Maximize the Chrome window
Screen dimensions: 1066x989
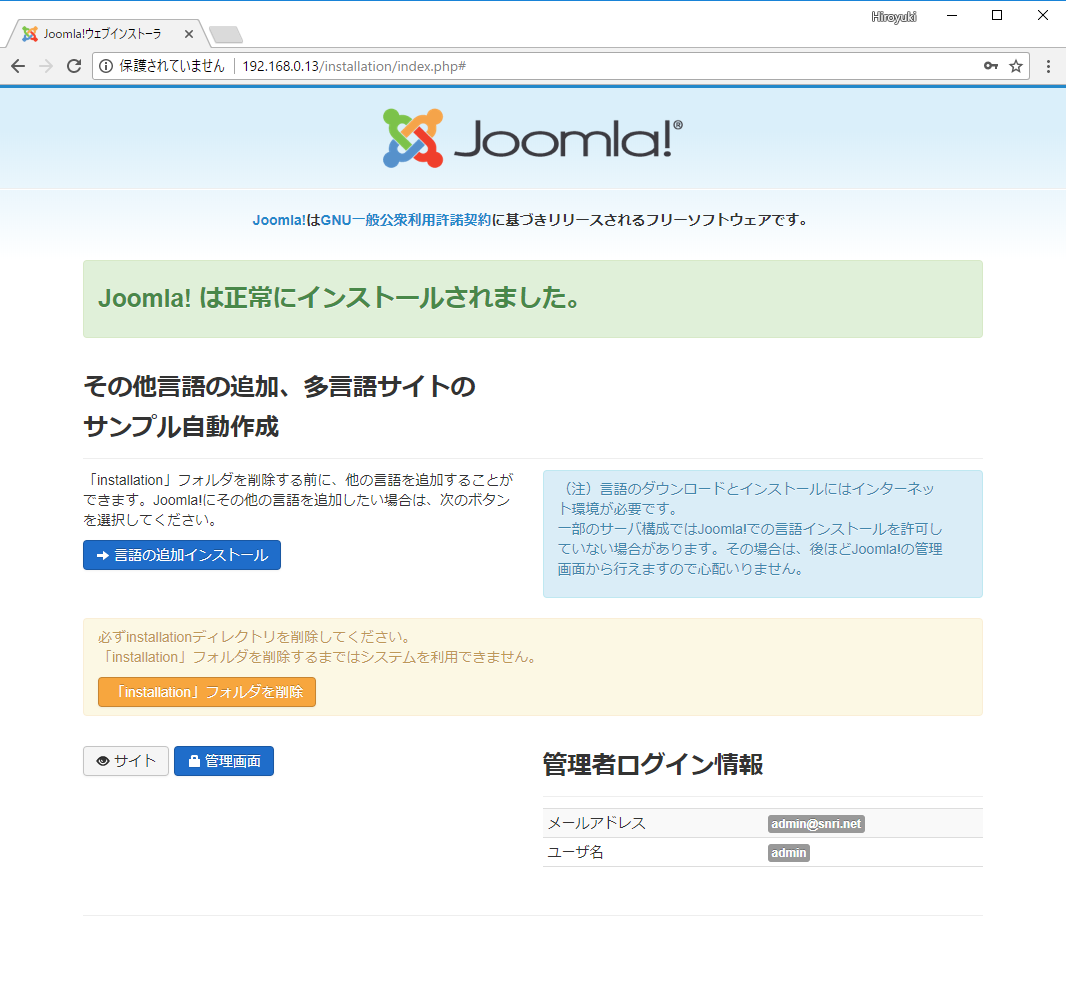click(x=997, y=16)
